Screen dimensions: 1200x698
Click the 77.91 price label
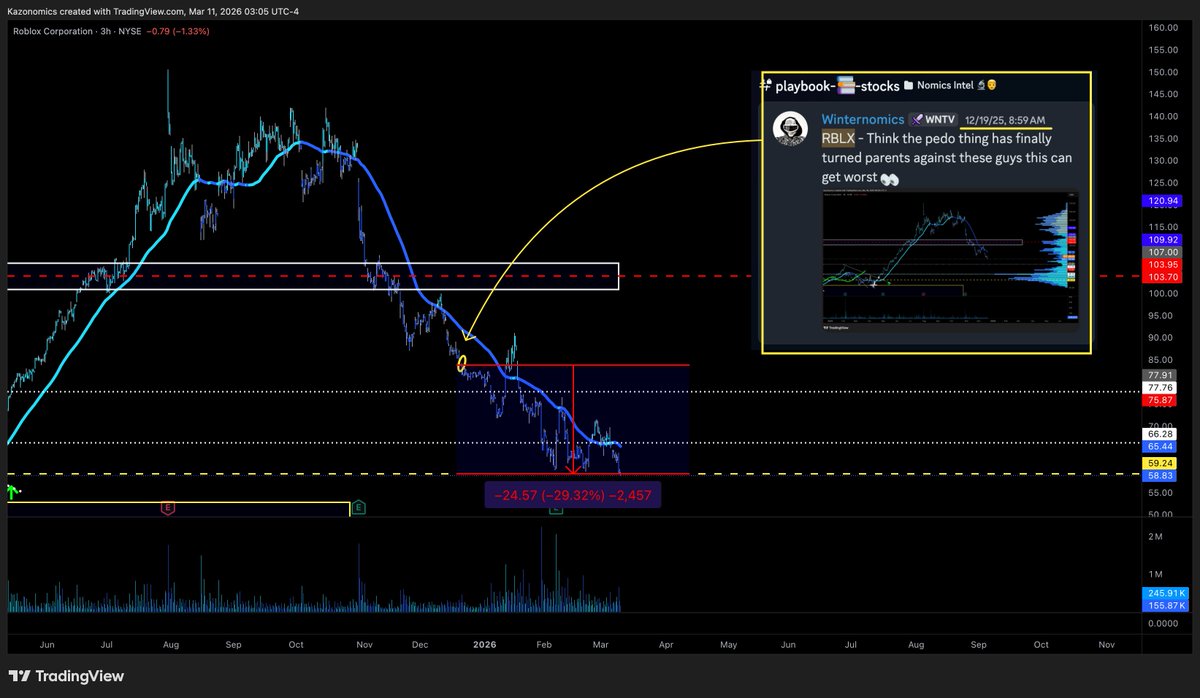[x=1161, y=375]
